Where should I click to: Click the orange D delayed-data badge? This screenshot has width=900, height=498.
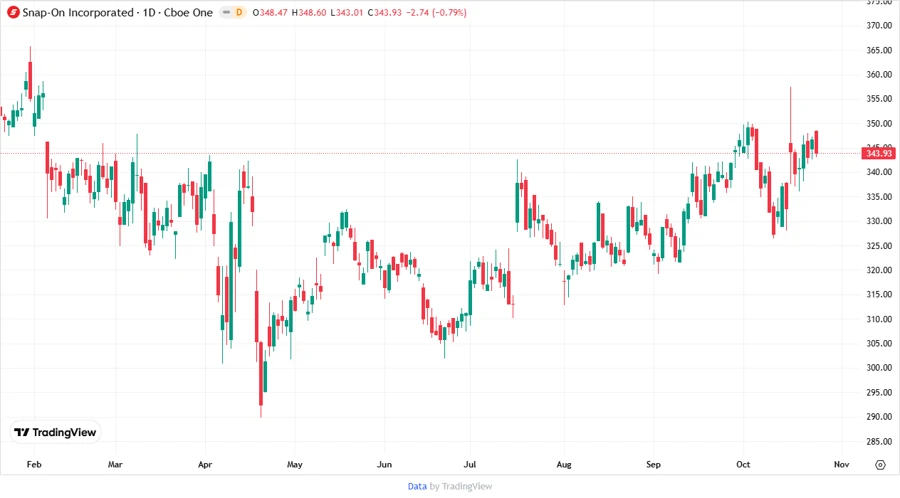239,12
